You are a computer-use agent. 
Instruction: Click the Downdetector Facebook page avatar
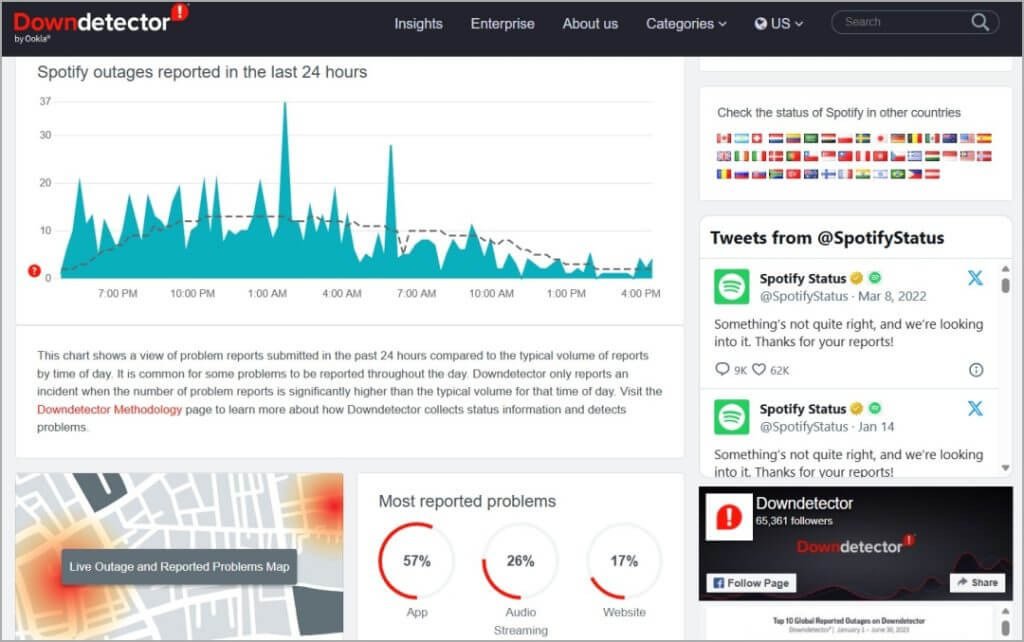click(729, 517)
